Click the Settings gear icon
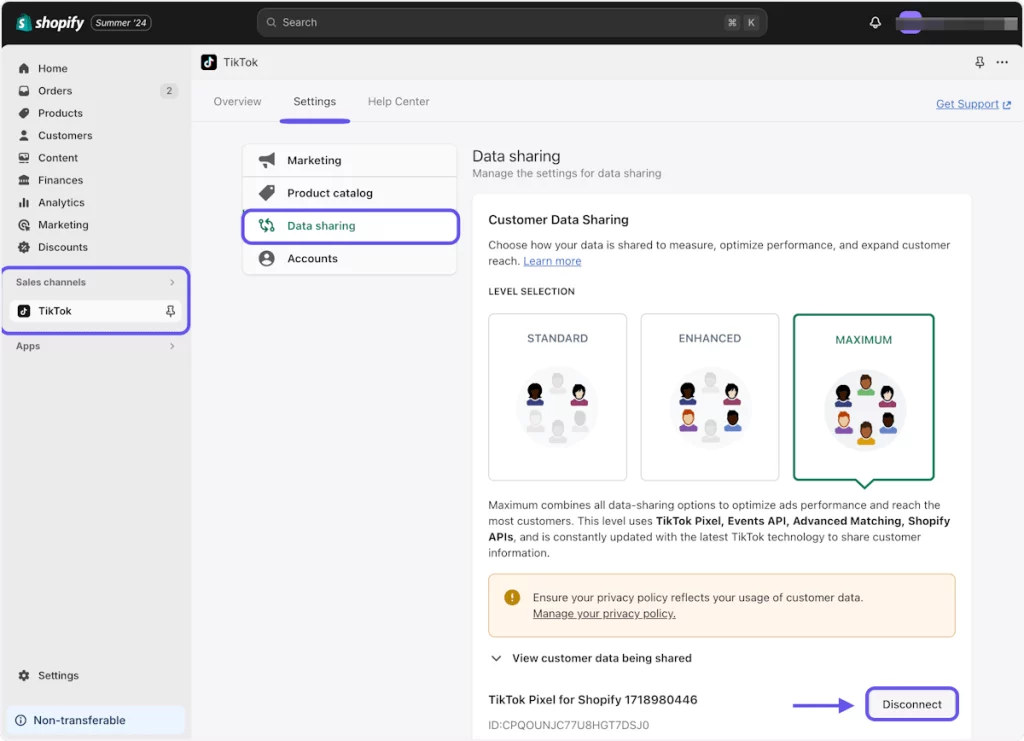This screenshot has width=1024, height=741. click(x=24, y=675)
